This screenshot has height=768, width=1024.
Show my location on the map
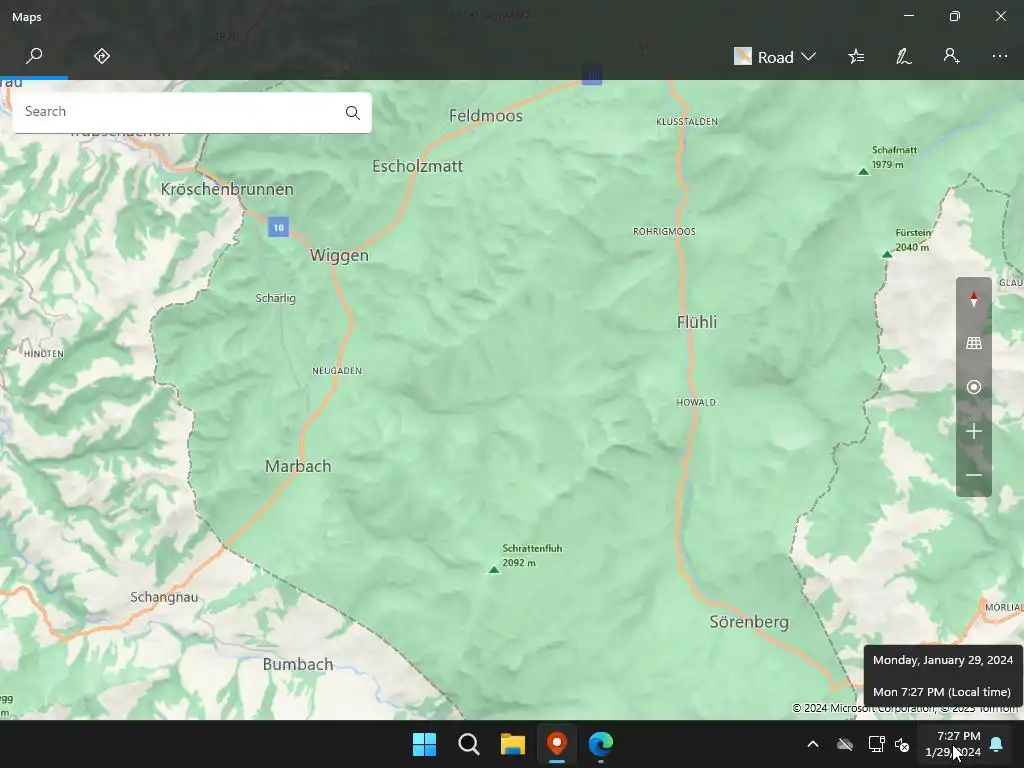(974, 387)
